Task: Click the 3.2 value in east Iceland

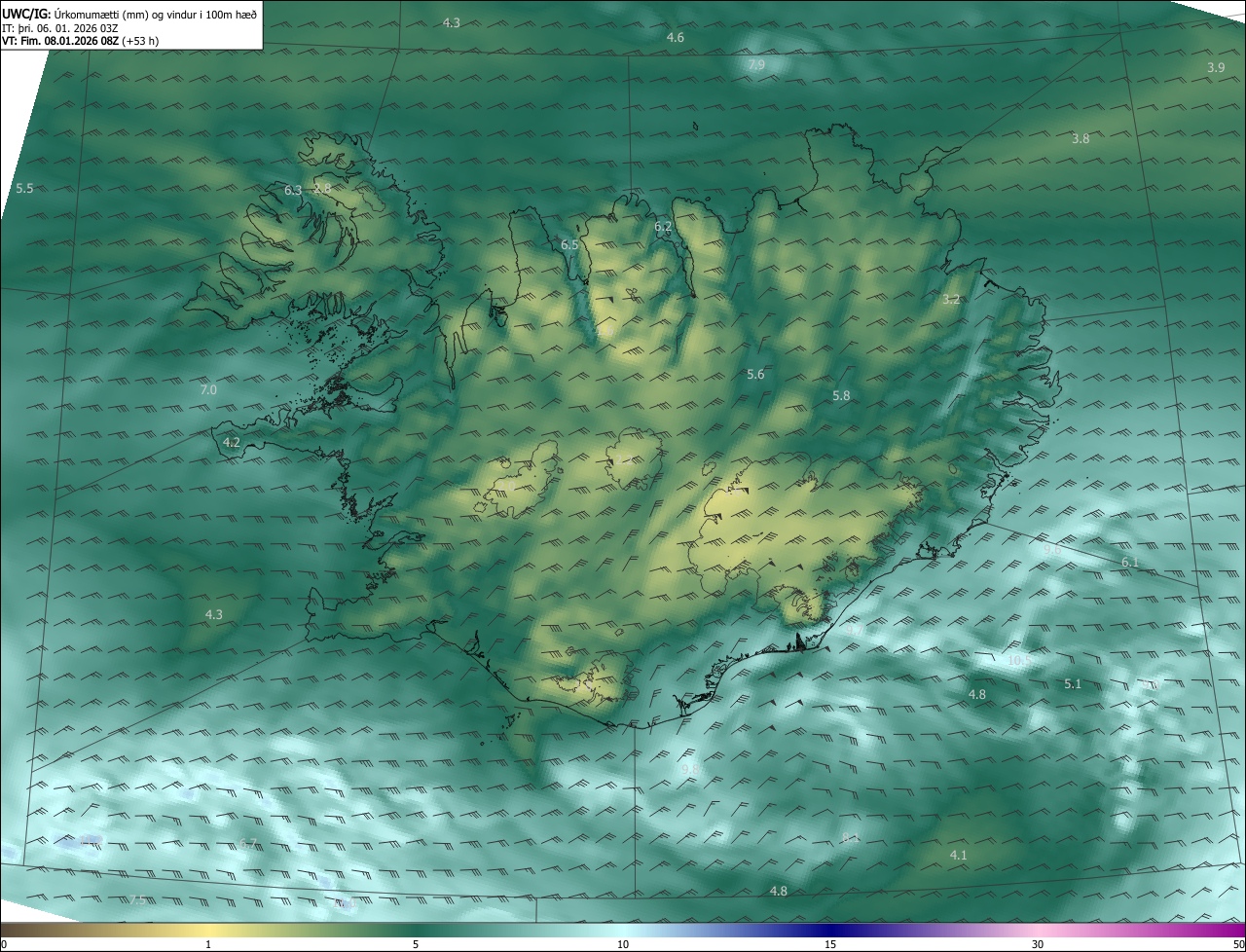Action: tap(951, 299)
